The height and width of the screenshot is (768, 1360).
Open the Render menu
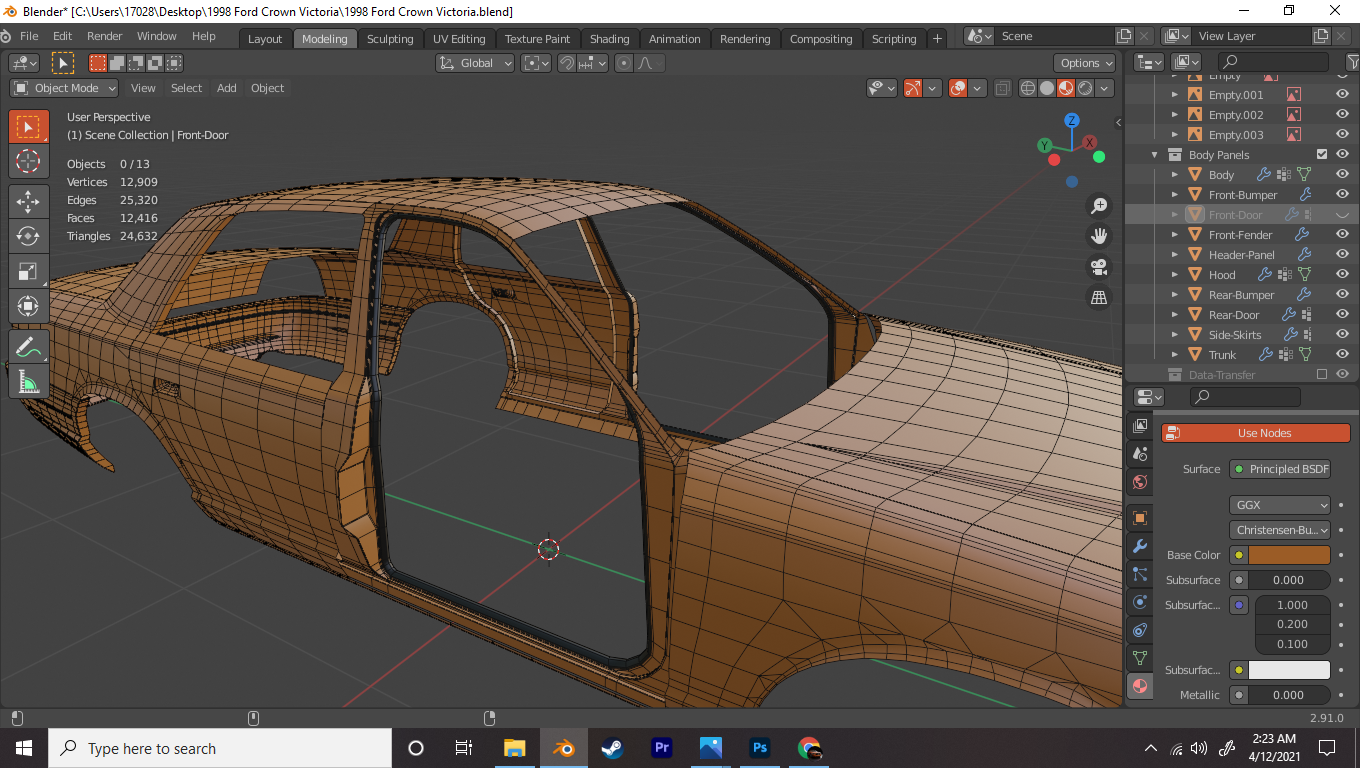click(105, 36)
